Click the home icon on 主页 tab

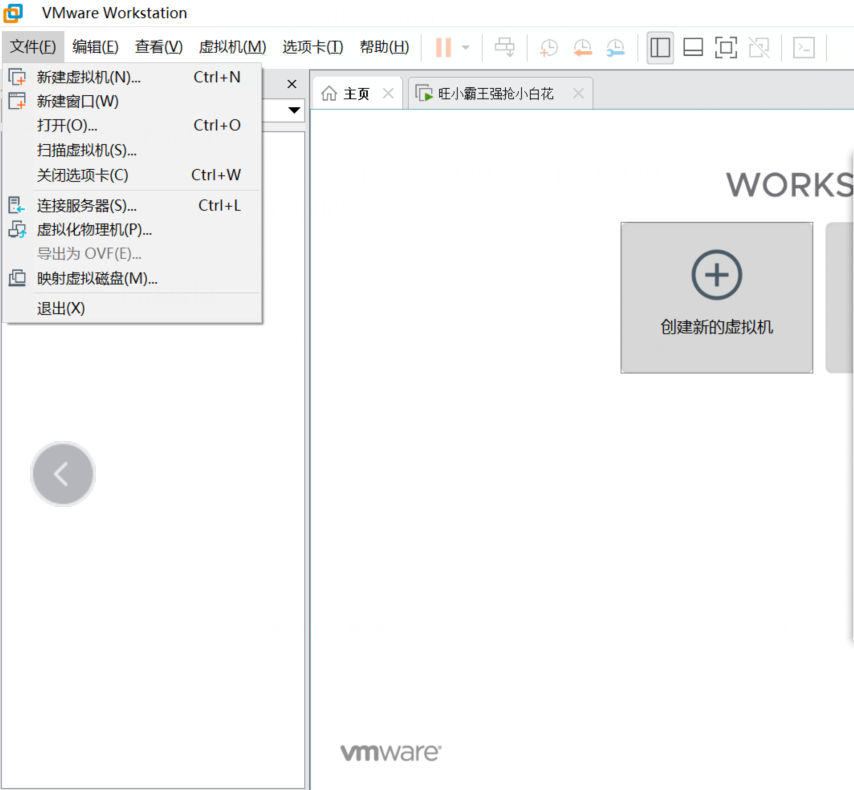tap(329, 94)
